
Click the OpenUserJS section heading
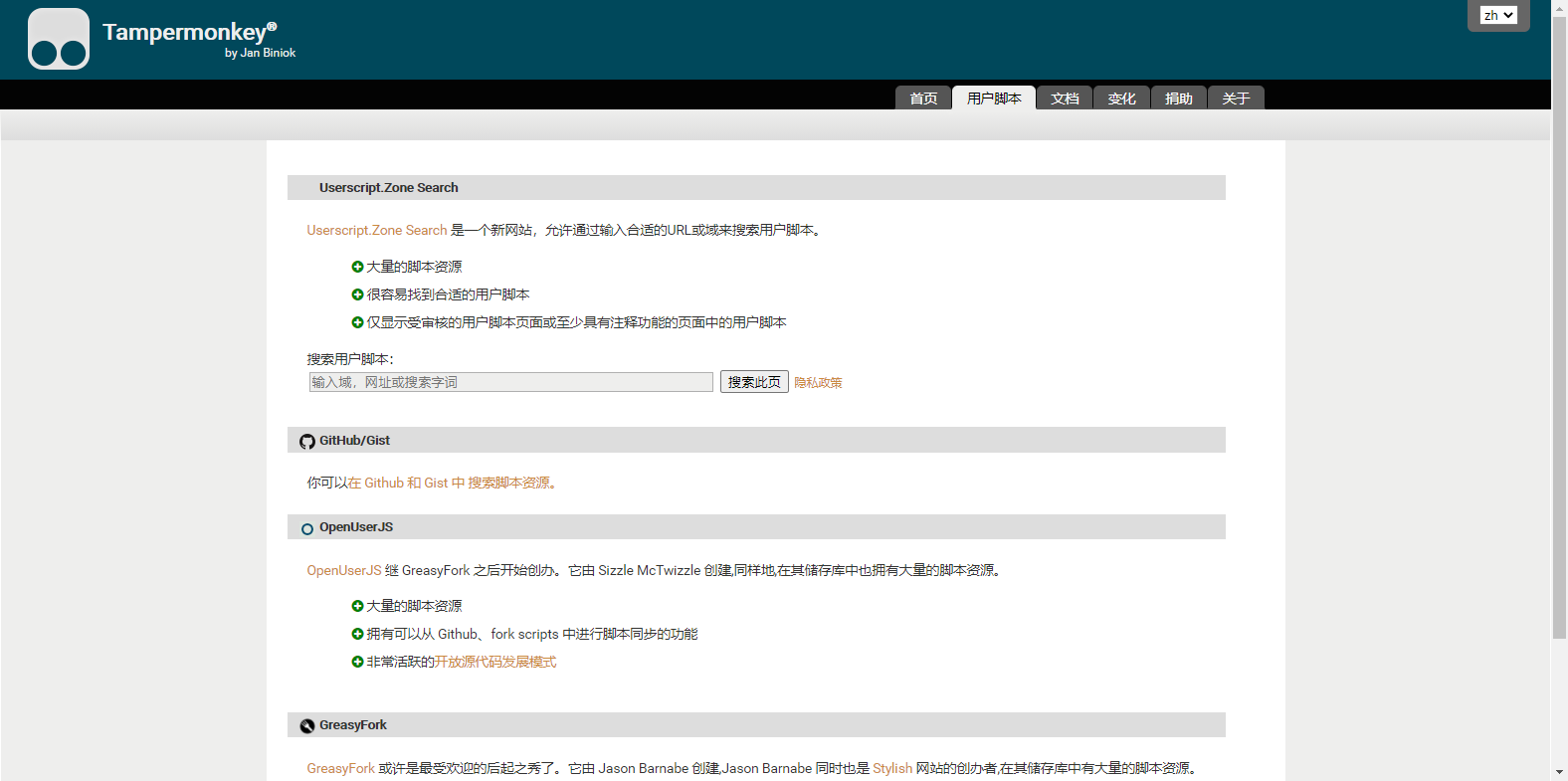[x=356, y=527]
